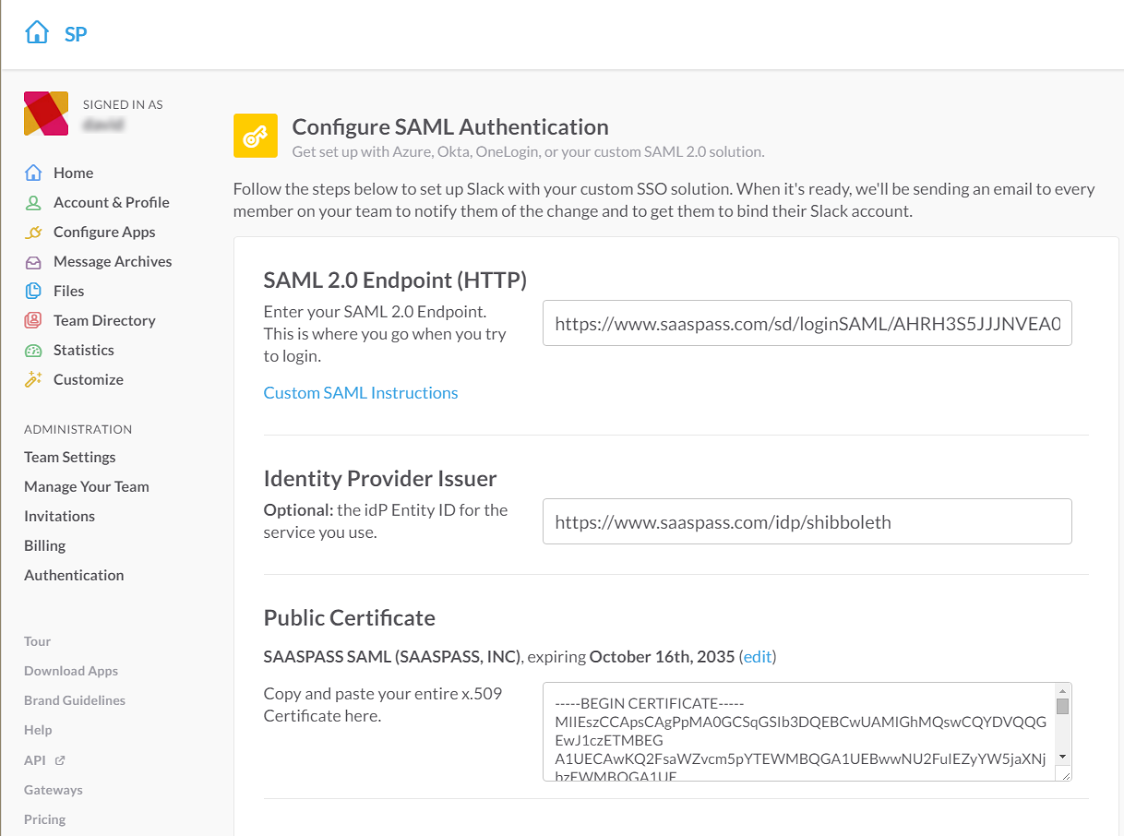Image resolution: width=1124 pixels, height=836 pixels.
Task: Click the home icon in the top header
Action: coord(37,32)
